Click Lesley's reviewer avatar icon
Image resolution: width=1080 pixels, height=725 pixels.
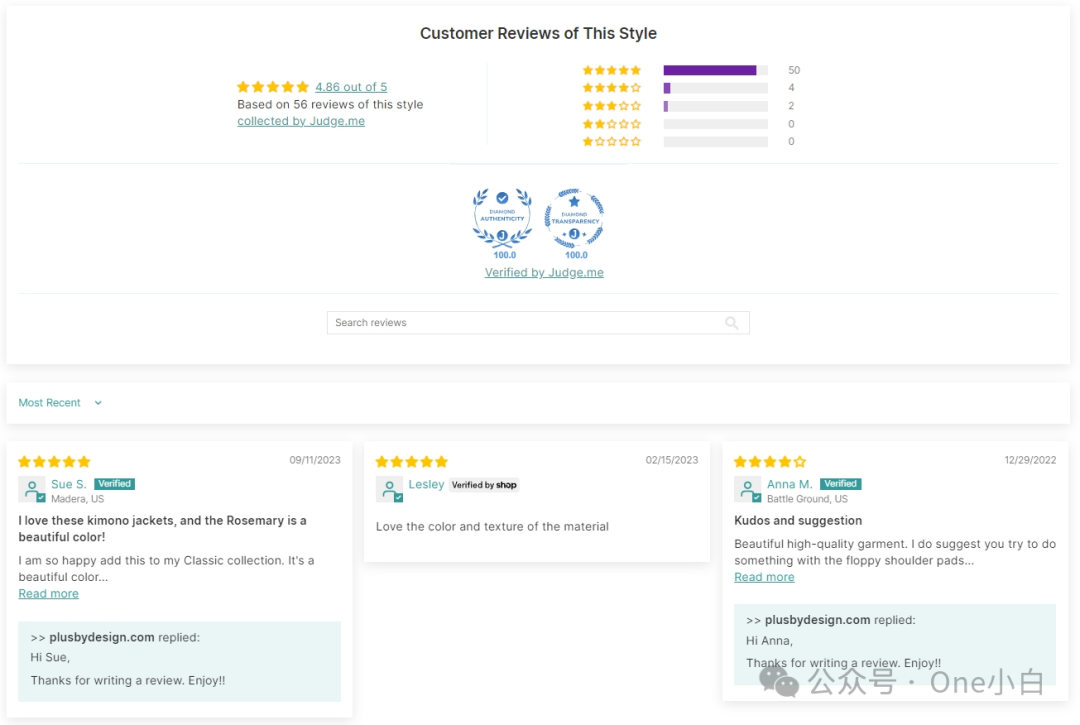point(389,489)
